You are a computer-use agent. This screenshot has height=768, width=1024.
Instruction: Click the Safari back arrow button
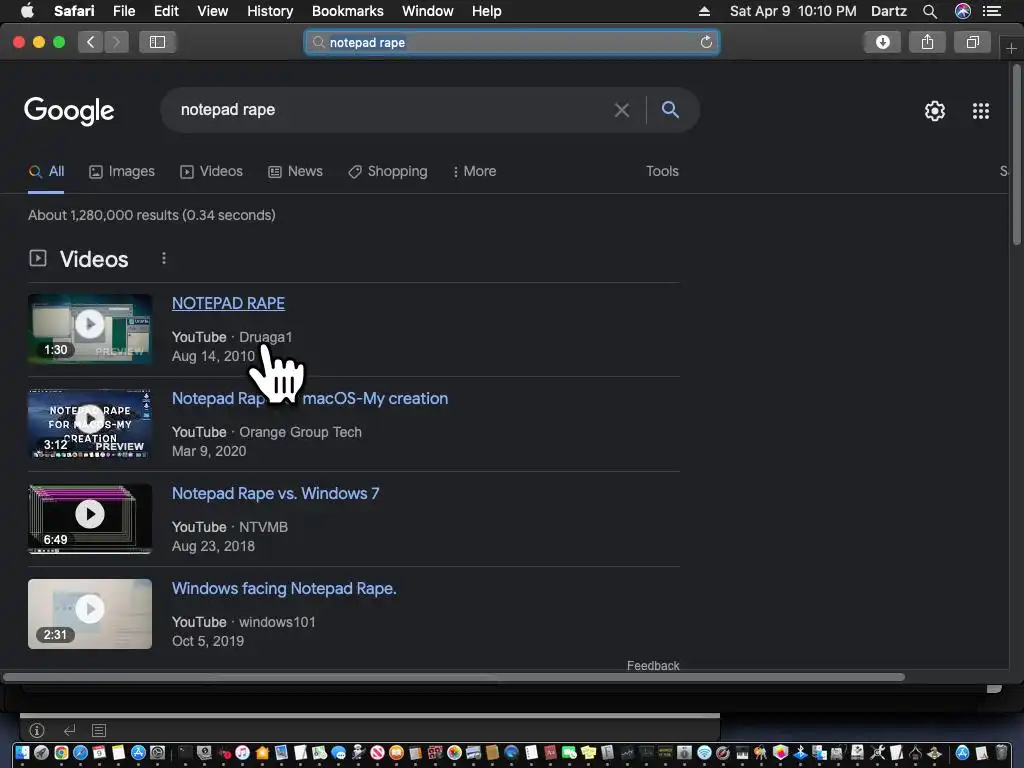91,42
